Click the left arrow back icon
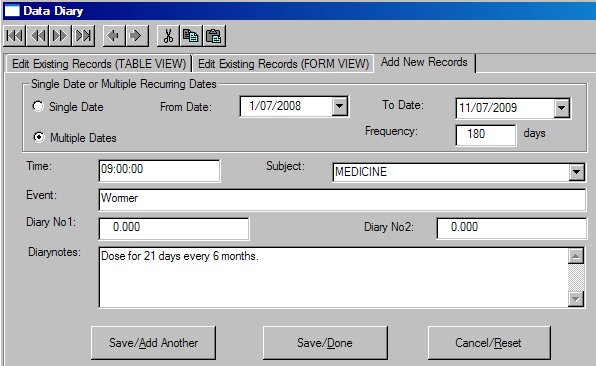The height and width of the screenshot is (366, 596). 114,36
